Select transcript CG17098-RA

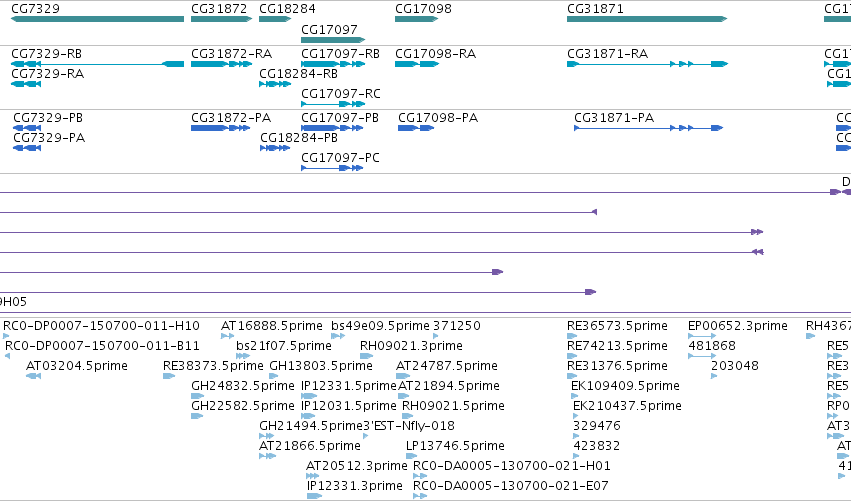[417, 64]
